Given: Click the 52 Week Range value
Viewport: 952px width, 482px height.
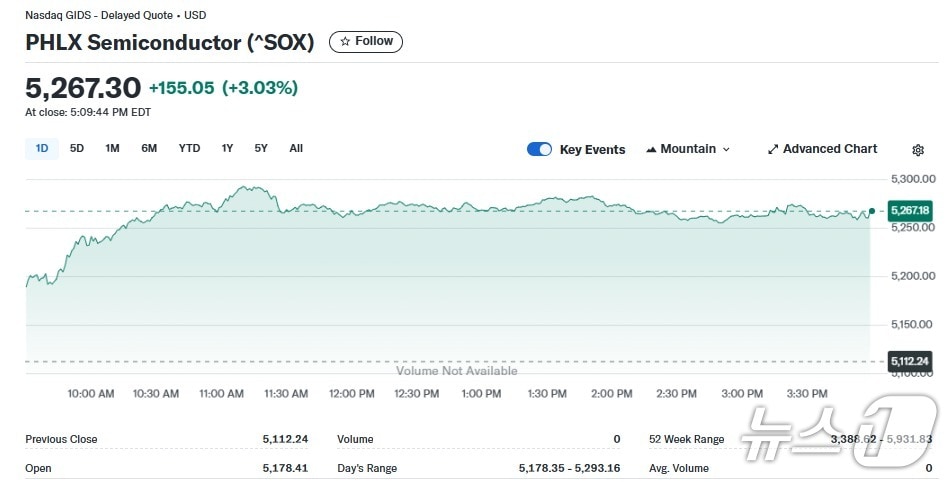Looking at the screenshot, I should point(880,439).
